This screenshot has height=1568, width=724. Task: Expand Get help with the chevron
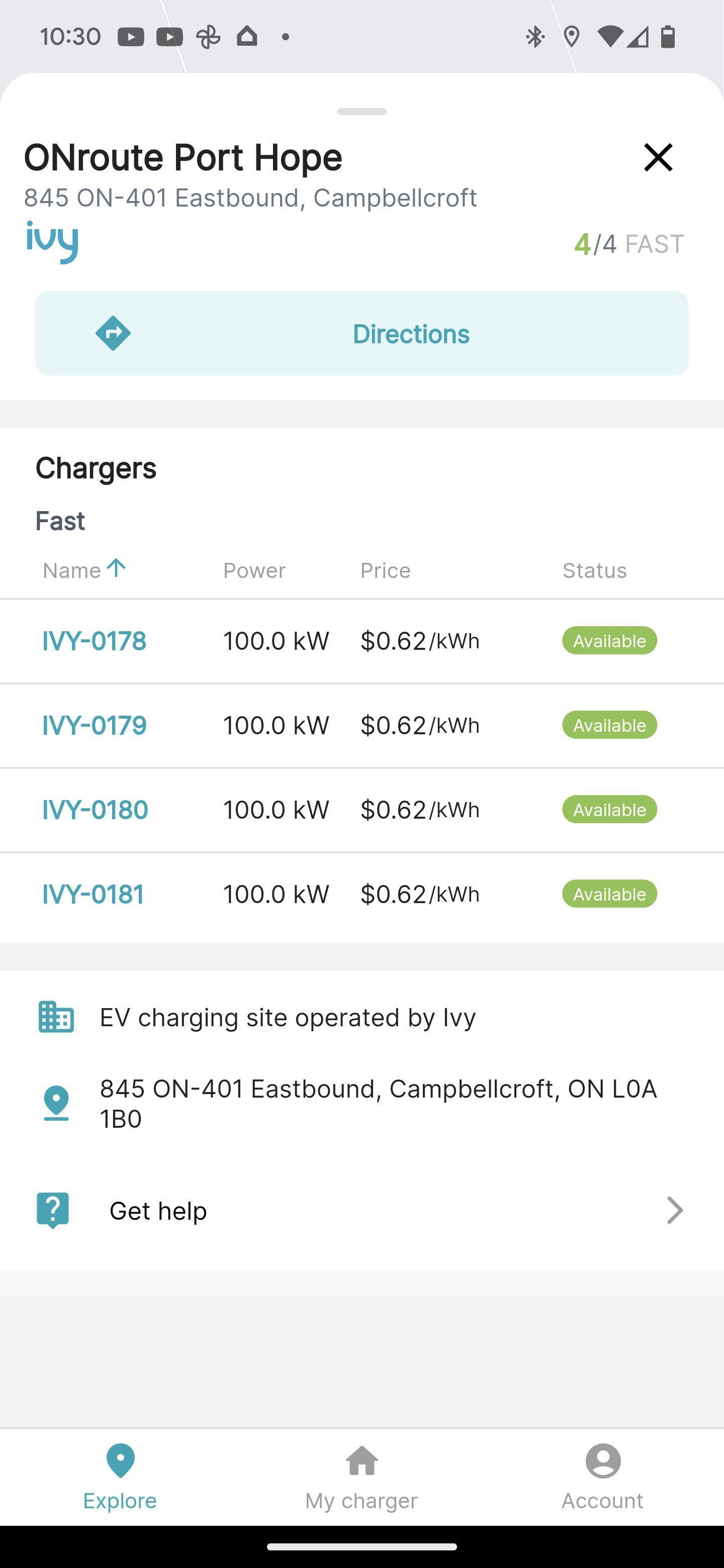tap(675, 1210)
